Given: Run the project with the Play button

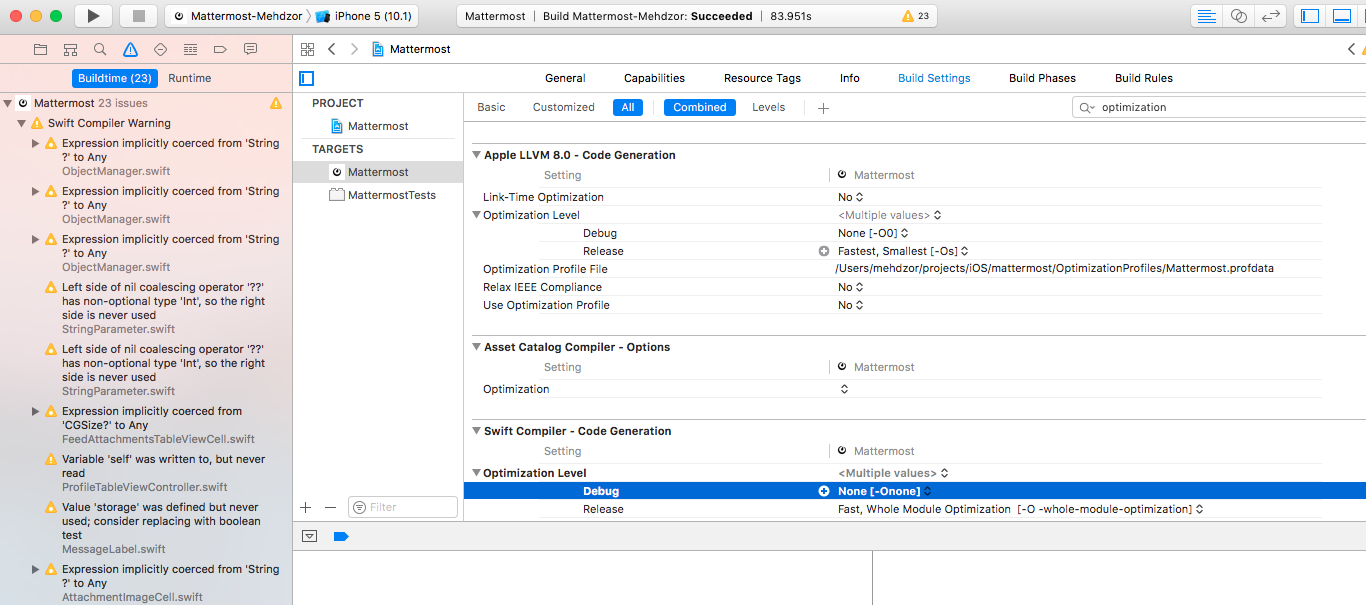Looking at the screenshot, I should (93, 16).
